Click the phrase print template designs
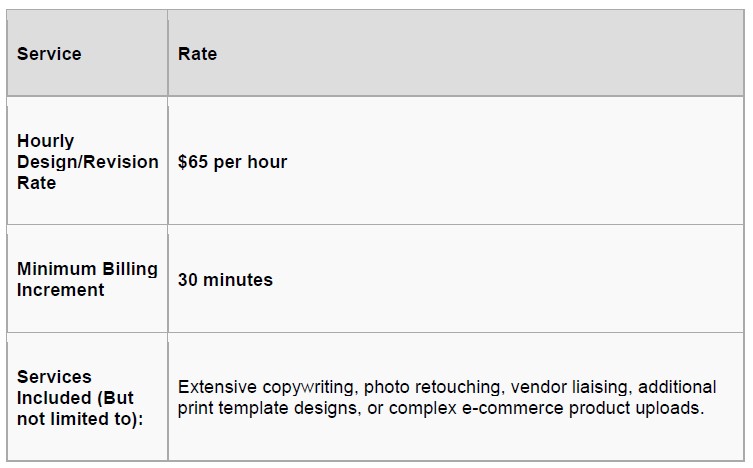The width and height of the screenshot is (753, 468). pos(268,408)
